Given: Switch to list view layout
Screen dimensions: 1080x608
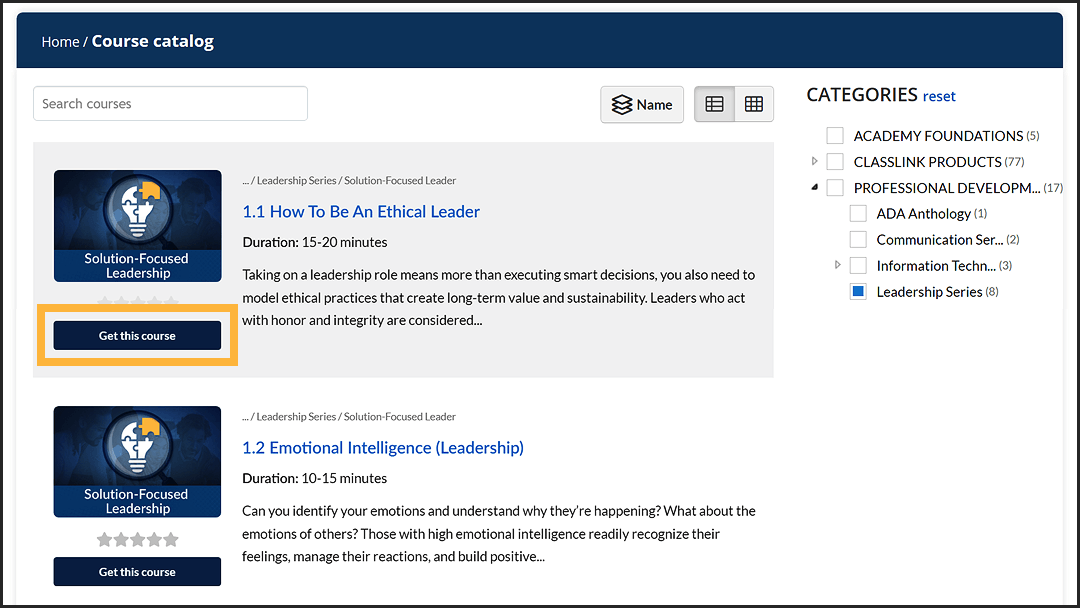Looking at the screenshot, I should tap(714, 103).
